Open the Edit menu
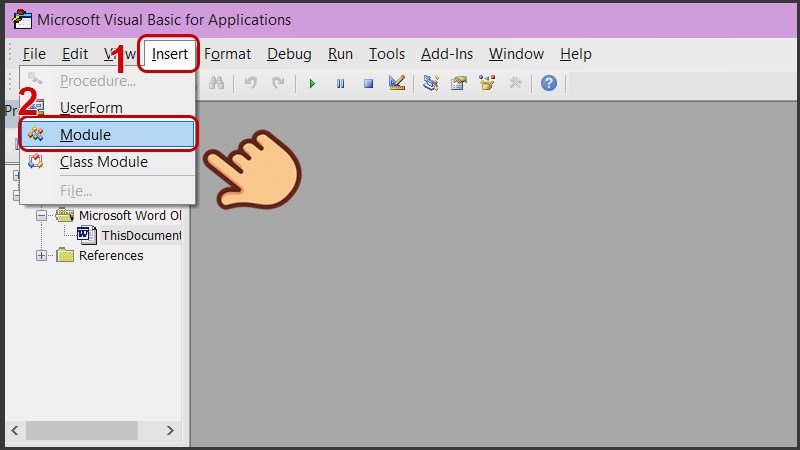Screen dimensions: 800x450 coord(75,54)
